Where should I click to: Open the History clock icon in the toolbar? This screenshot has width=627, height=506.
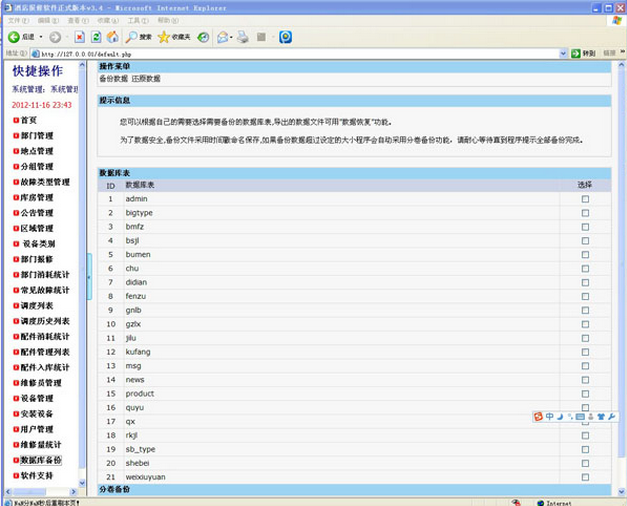click(203, 37)
